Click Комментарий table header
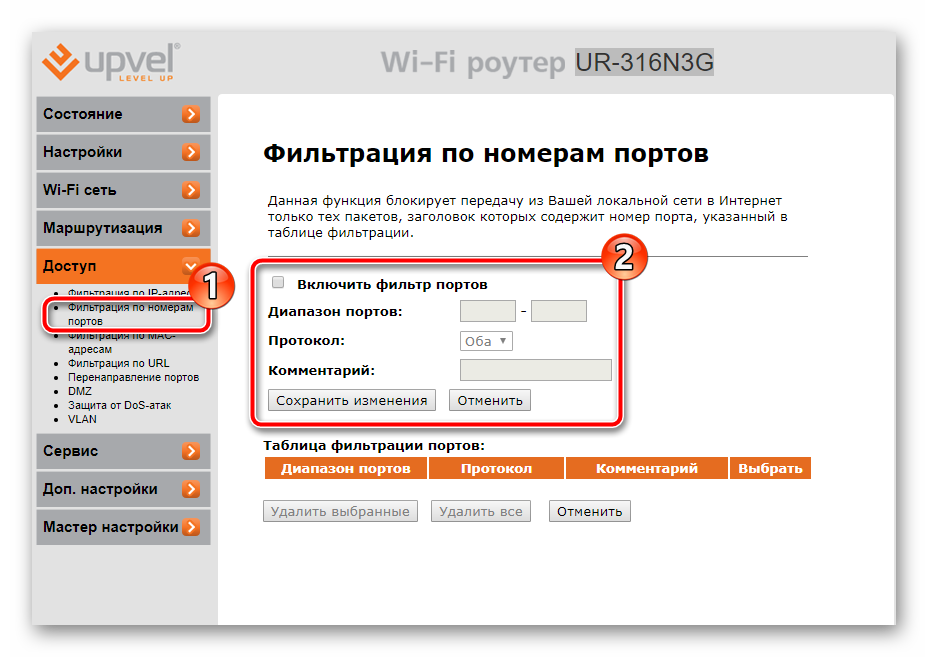Screen dimensions: 928x657 [647, 468]
